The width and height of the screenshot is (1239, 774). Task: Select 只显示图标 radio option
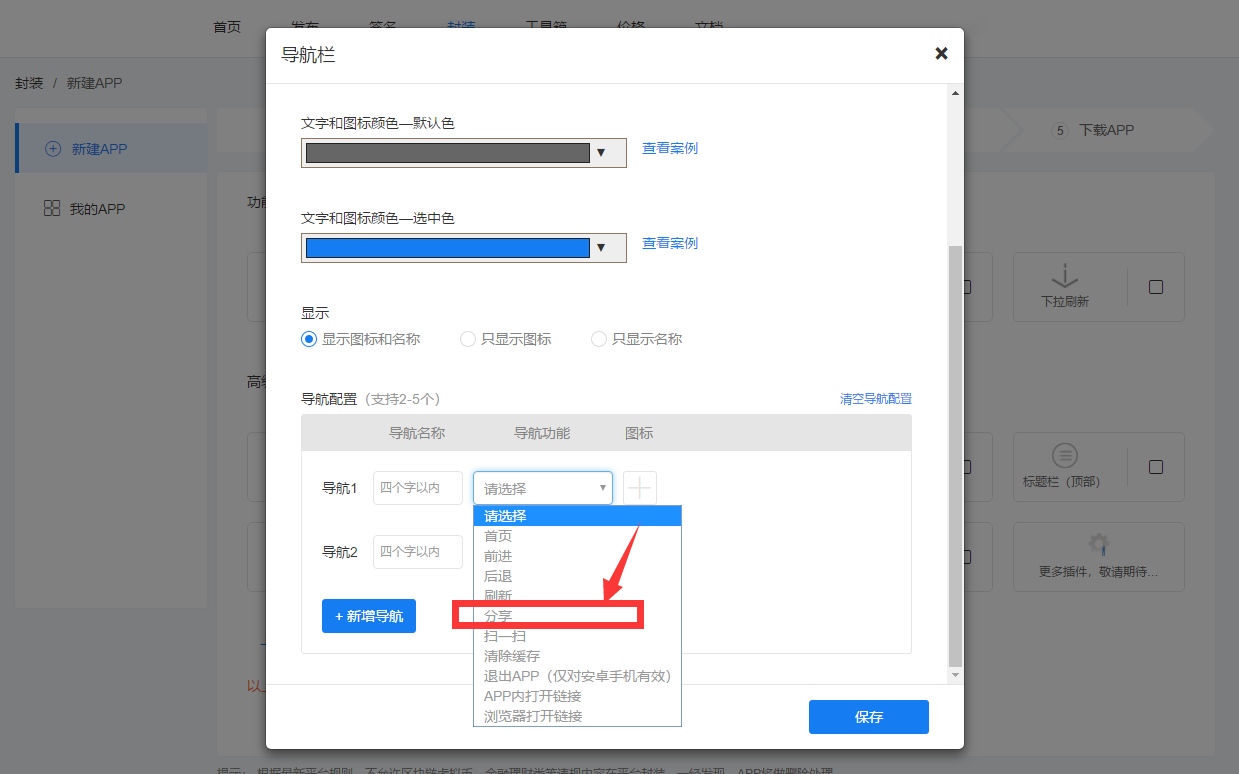[x=468, y=339]
